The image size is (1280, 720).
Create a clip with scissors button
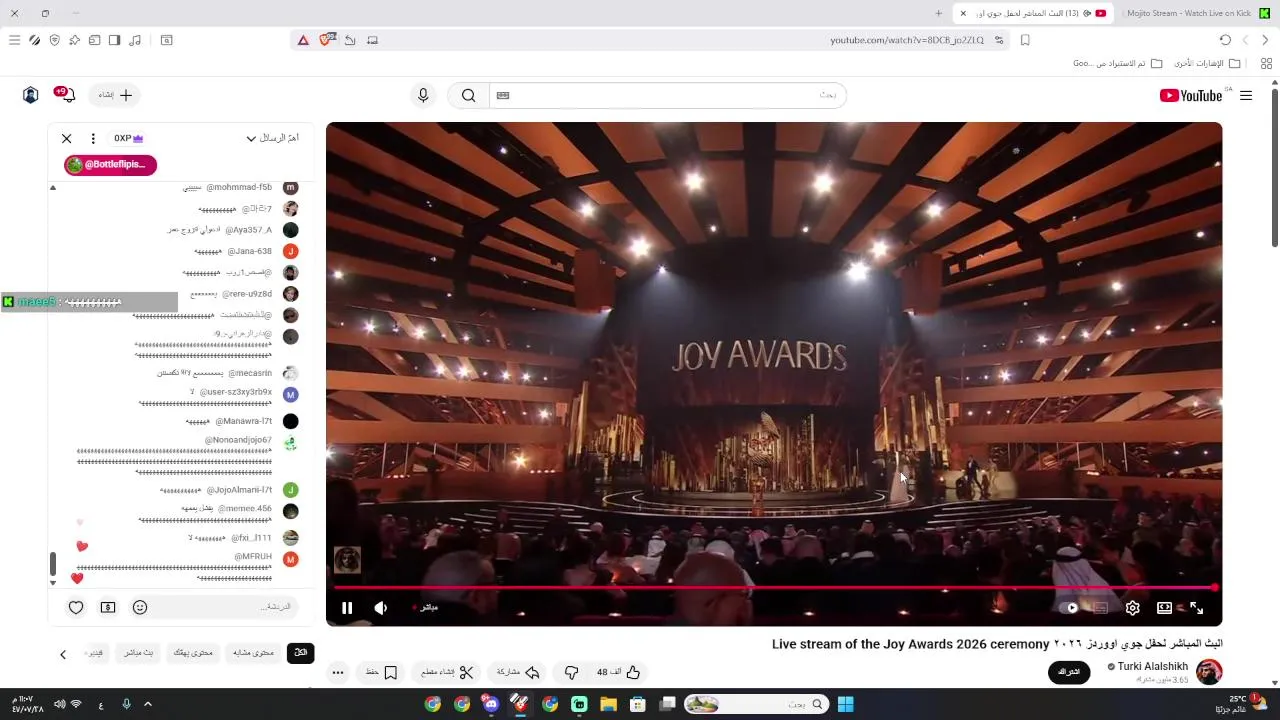pyautogui.click(x=447, y=672)
